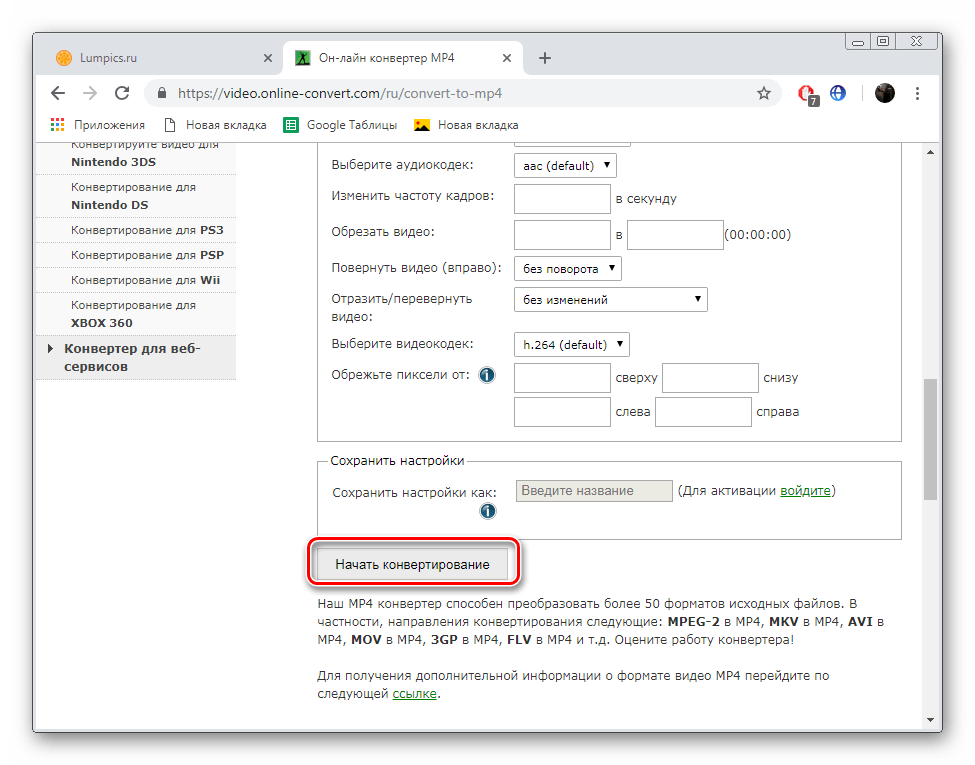Open the аудиокодек aac (default) dropdown
The width and height of the screenshot is (975, 765).
pyautogui.click(x=565, y=165)
